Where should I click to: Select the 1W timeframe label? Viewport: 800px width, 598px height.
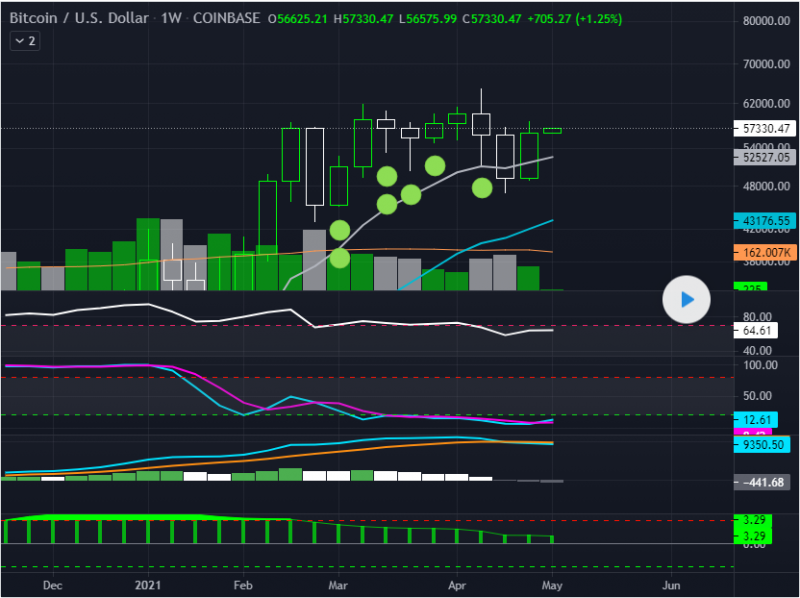tap(164, 19)
